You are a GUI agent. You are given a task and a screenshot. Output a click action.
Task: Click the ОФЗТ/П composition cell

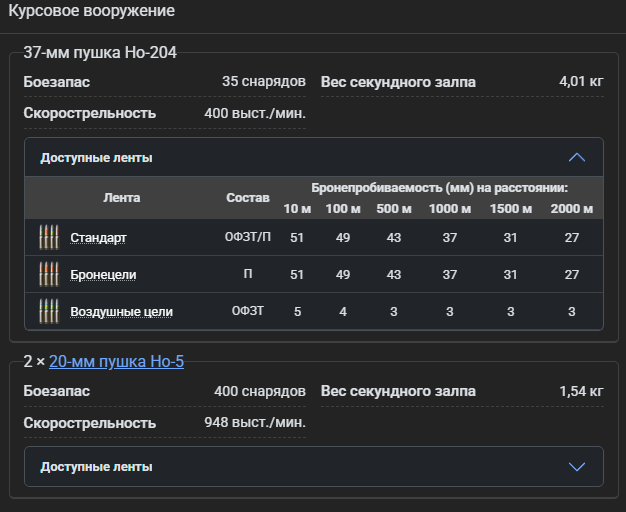click(247, 238)
